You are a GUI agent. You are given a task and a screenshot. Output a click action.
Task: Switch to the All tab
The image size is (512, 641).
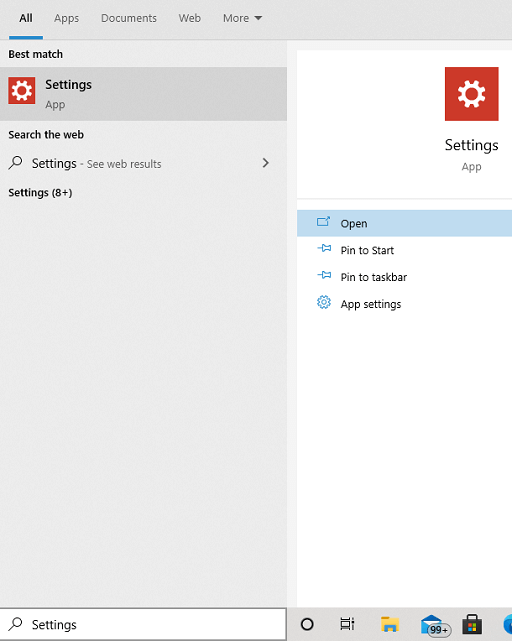click(26, 18)
